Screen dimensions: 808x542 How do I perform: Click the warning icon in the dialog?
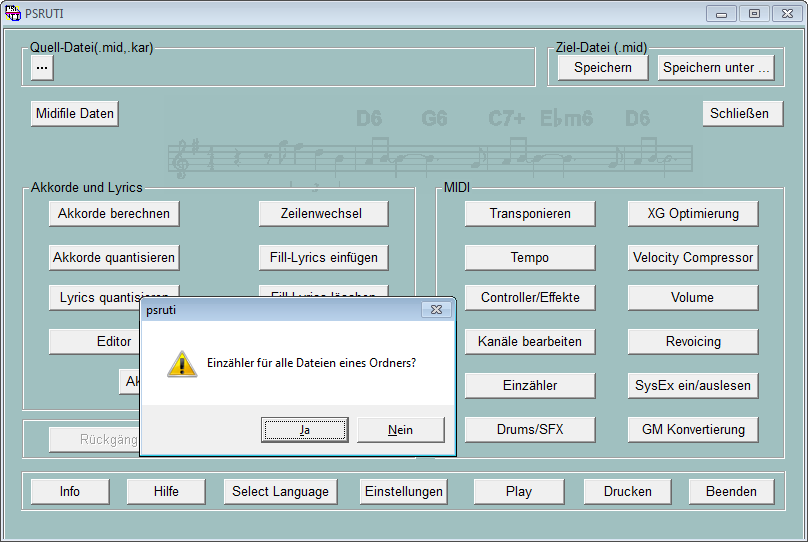181,363
